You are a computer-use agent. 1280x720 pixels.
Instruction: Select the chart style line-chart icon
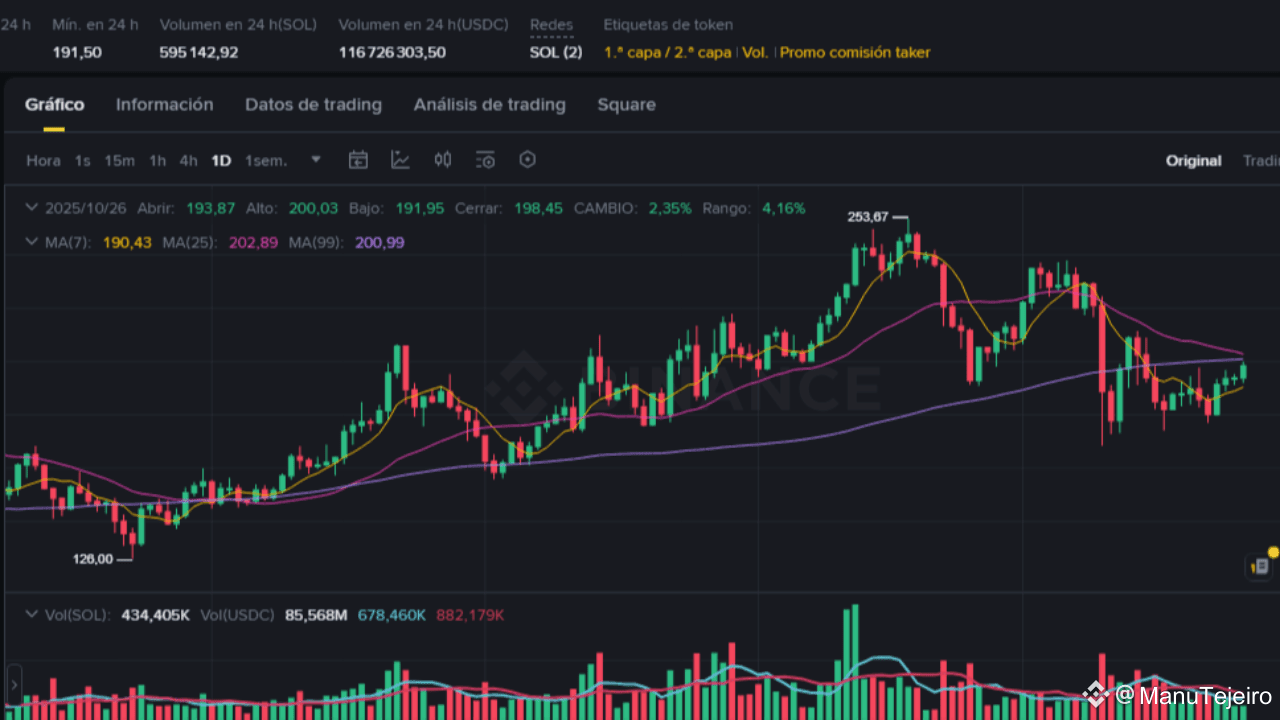click(x=400, y=160)
